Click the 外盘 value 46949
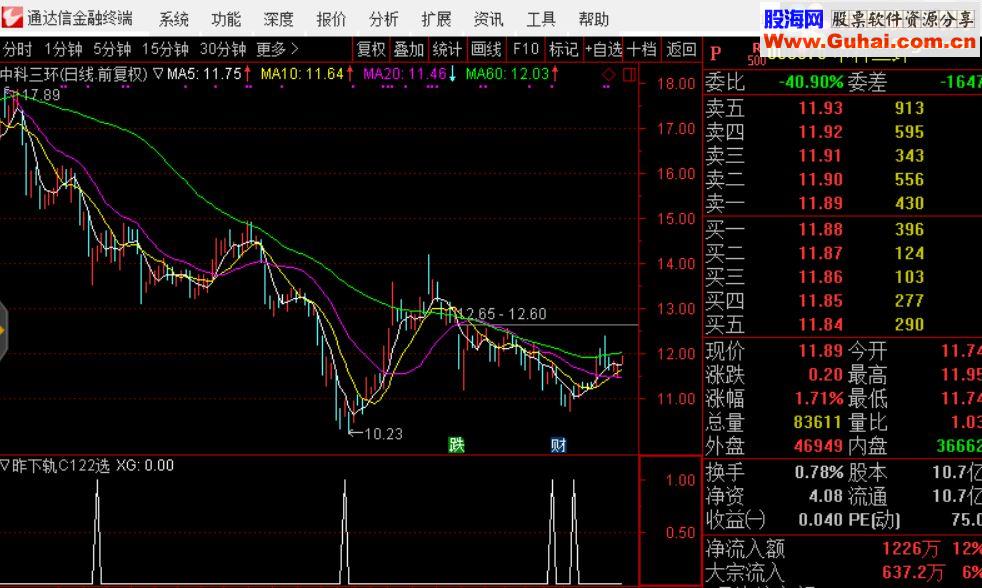The width and height of the screenshot is (982, 588). 818,446
